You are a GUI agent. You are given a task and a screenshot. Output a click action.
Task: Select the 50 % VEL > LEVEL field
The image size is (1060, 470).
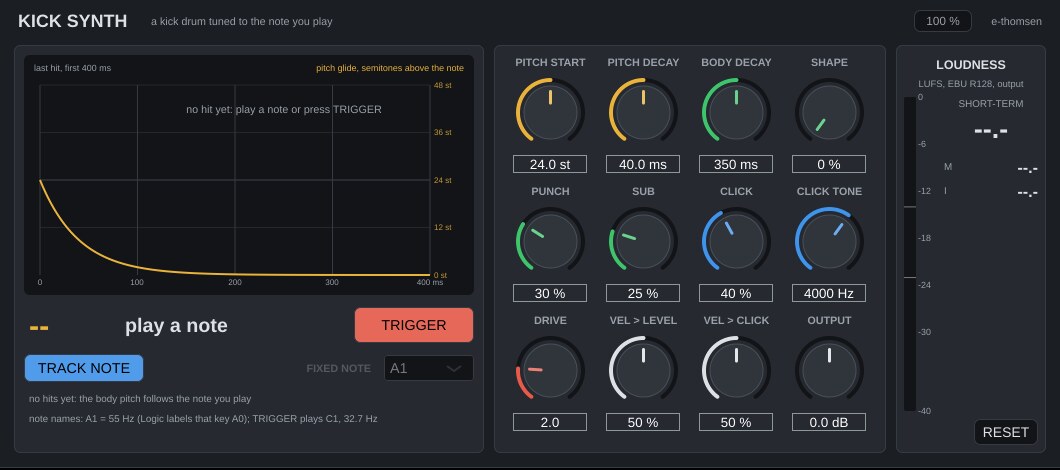click(643, 423)
